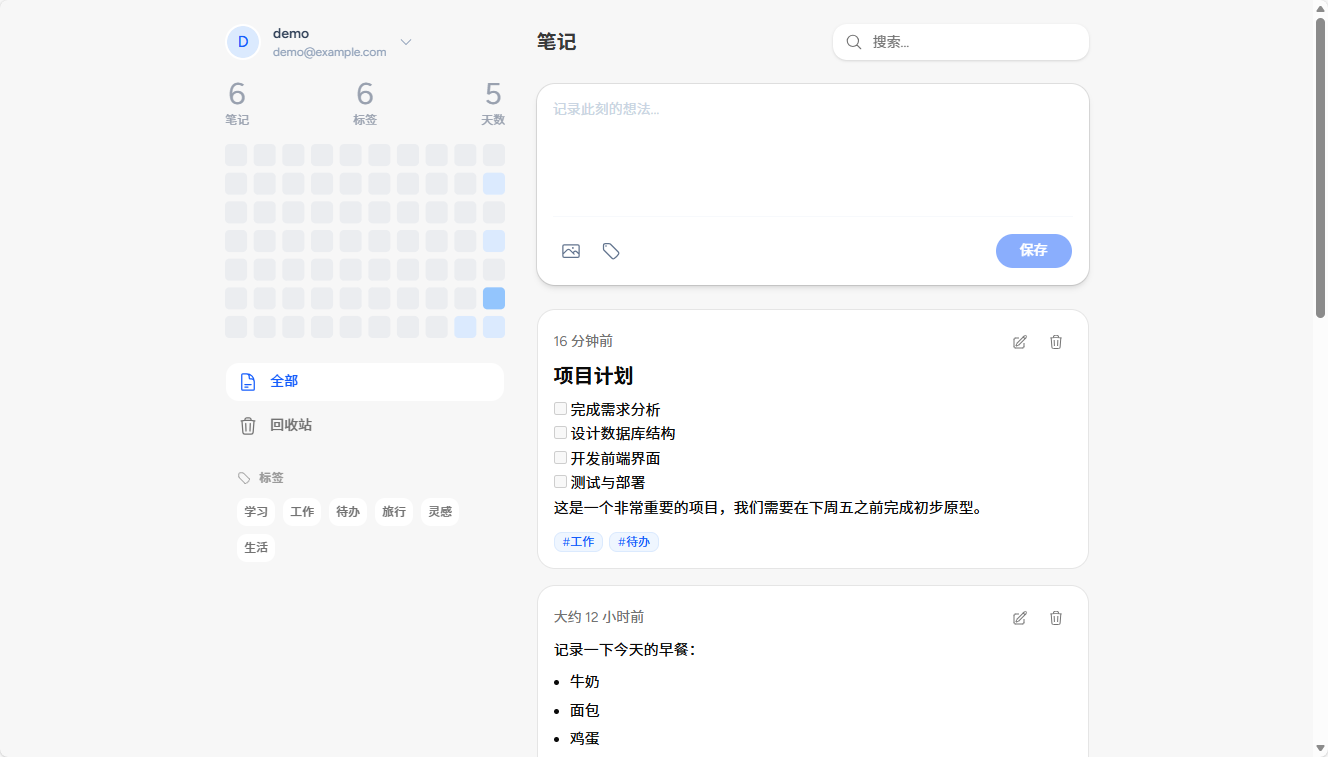The width and height of the screenshot is (1328, 757).
Task: Click the tag icon beside 标签 heading
Action: [x=243, y=478]
